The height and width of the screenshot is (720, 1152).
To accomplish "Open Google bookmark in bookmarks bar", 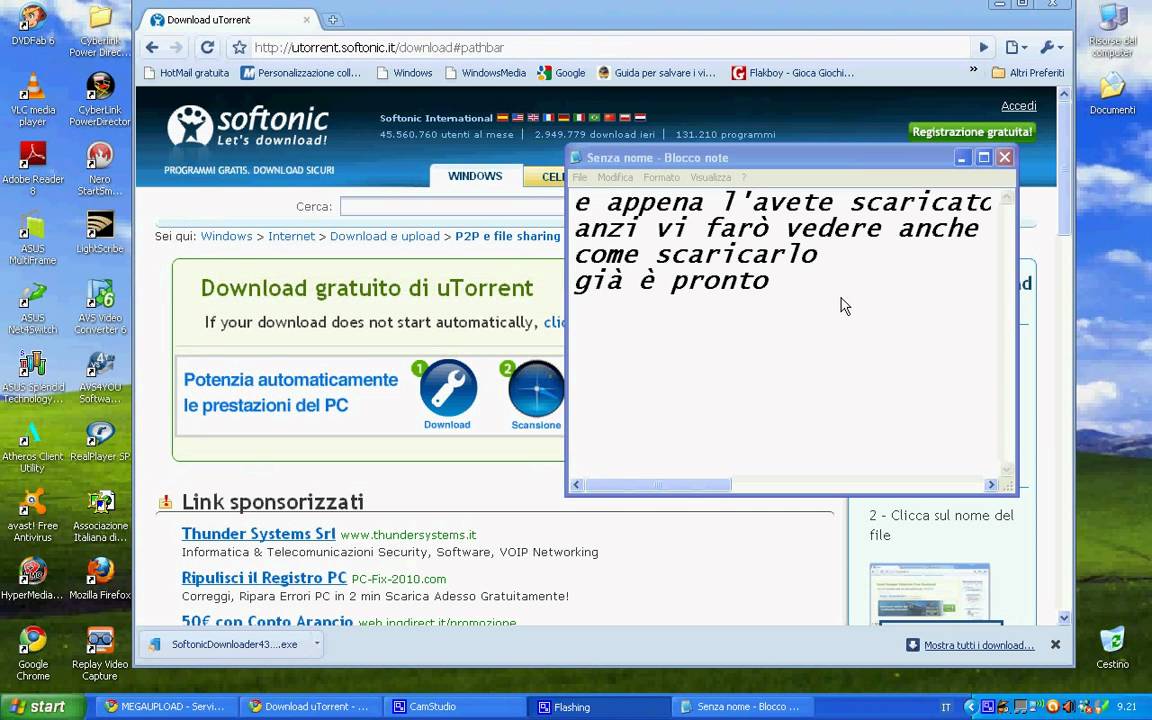I will (561, 73).
